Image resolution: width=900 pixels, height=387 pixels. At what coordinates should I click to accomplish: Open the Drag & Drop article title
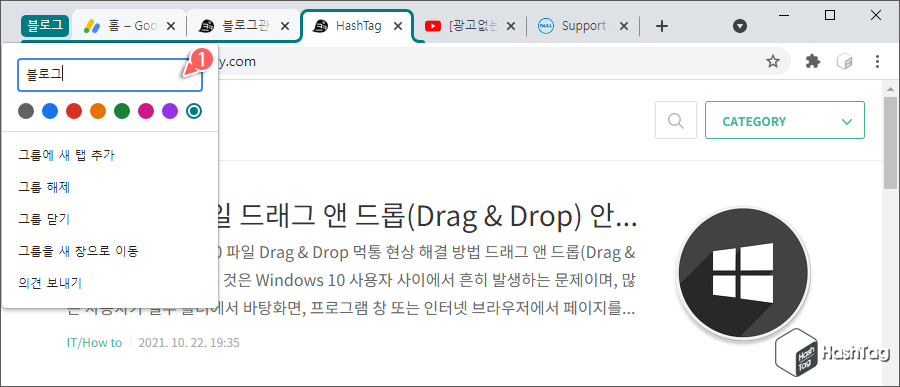click(427, 215)
